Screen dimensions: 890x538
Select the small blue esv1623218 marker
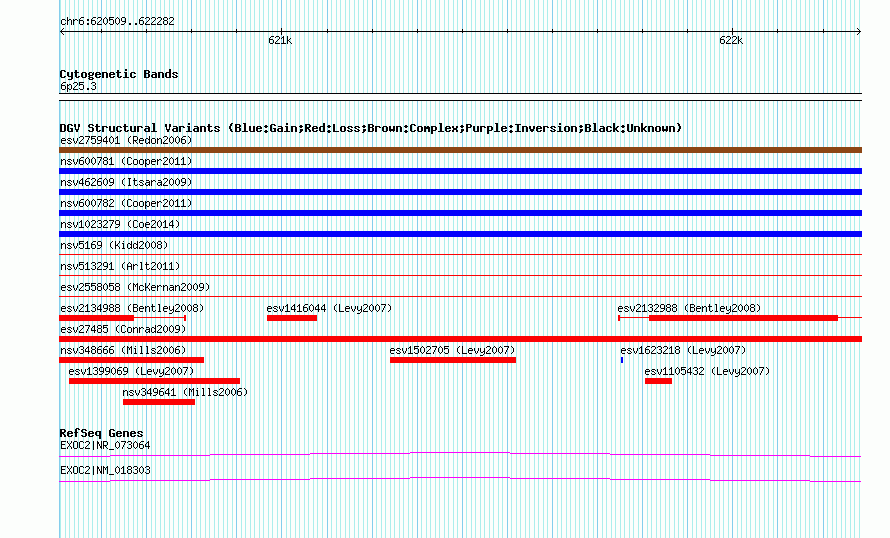[x=622, y=360]
